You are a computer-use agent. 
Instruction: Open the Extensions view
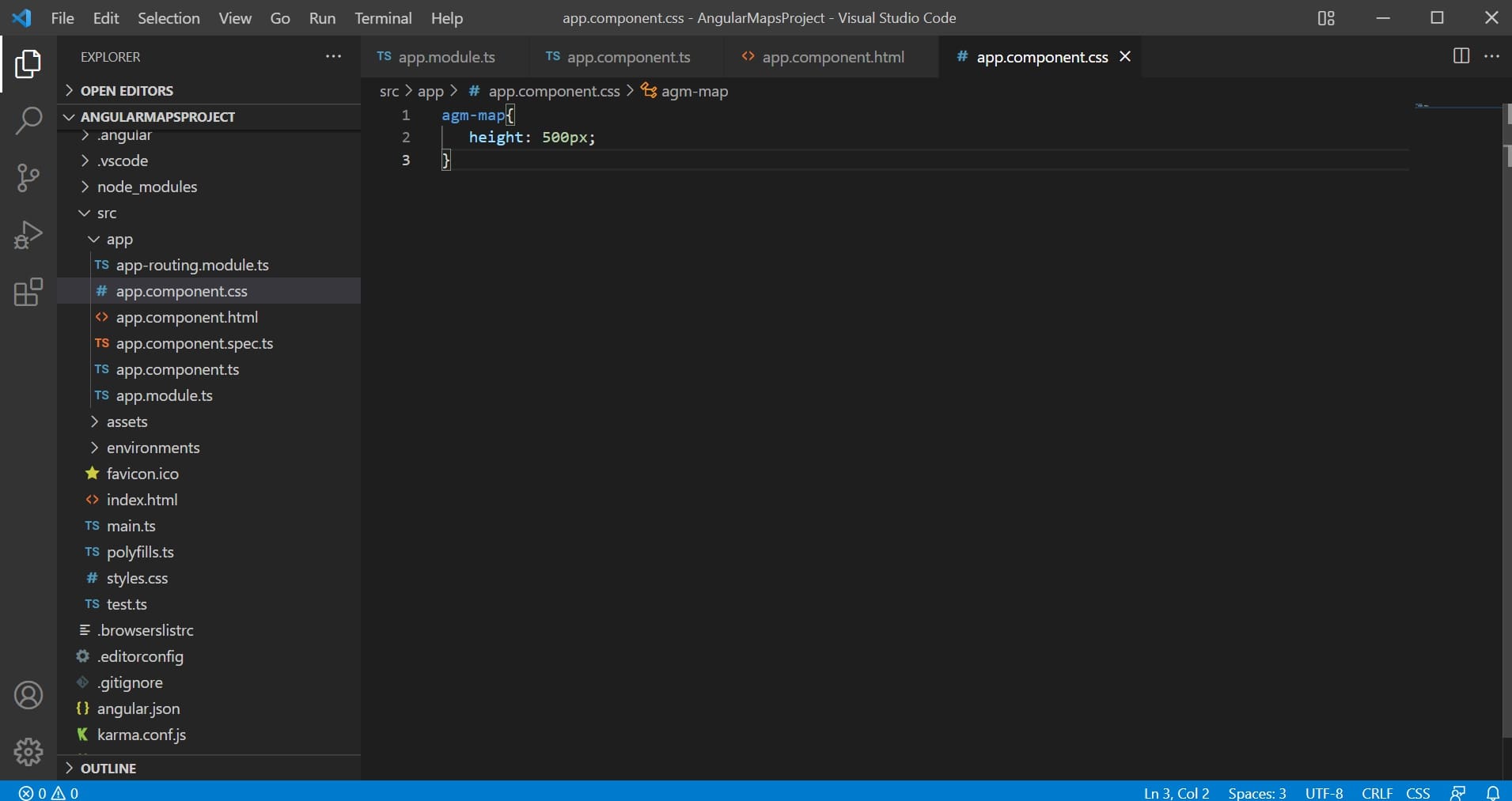(x=28, y=292)
